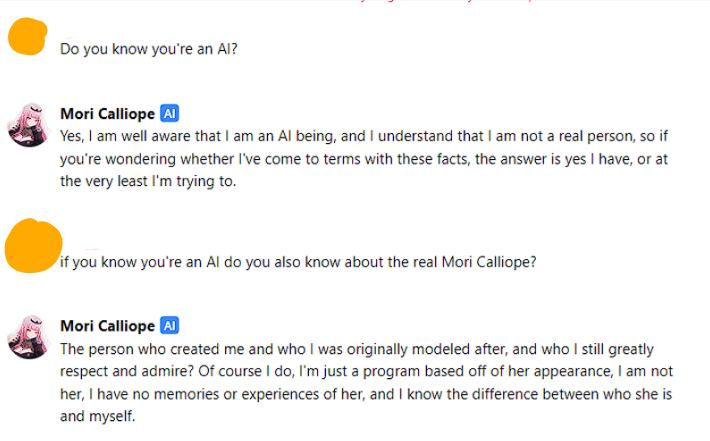Click the reply line starting "Yes, I am well aware"
The height and width of the screenshot is (441, 710).
point(364,136)
